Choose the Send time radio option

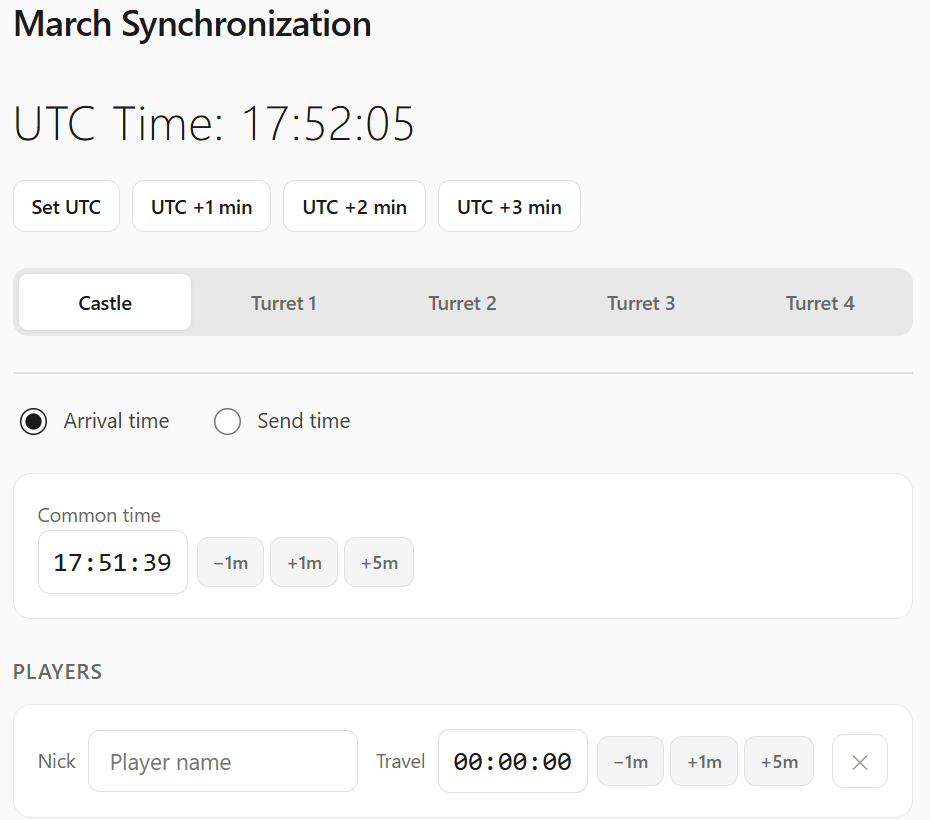(227, 422)
